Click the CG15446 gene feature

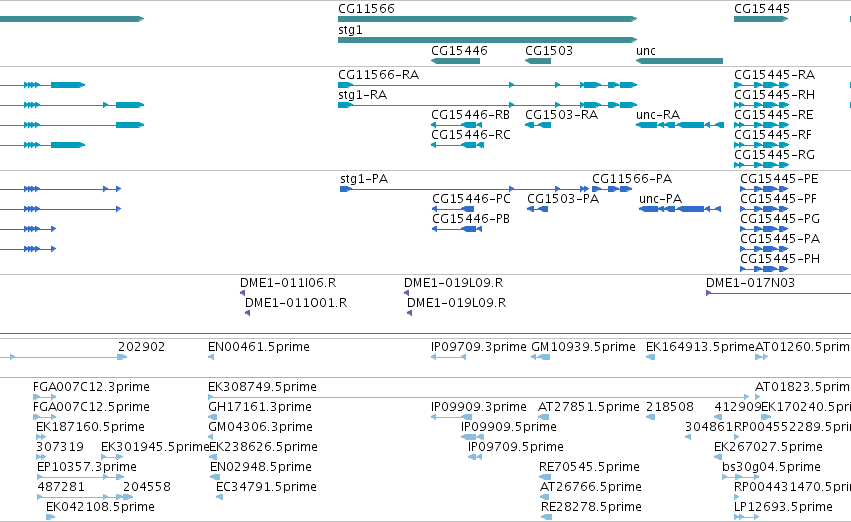click(455, 61)
